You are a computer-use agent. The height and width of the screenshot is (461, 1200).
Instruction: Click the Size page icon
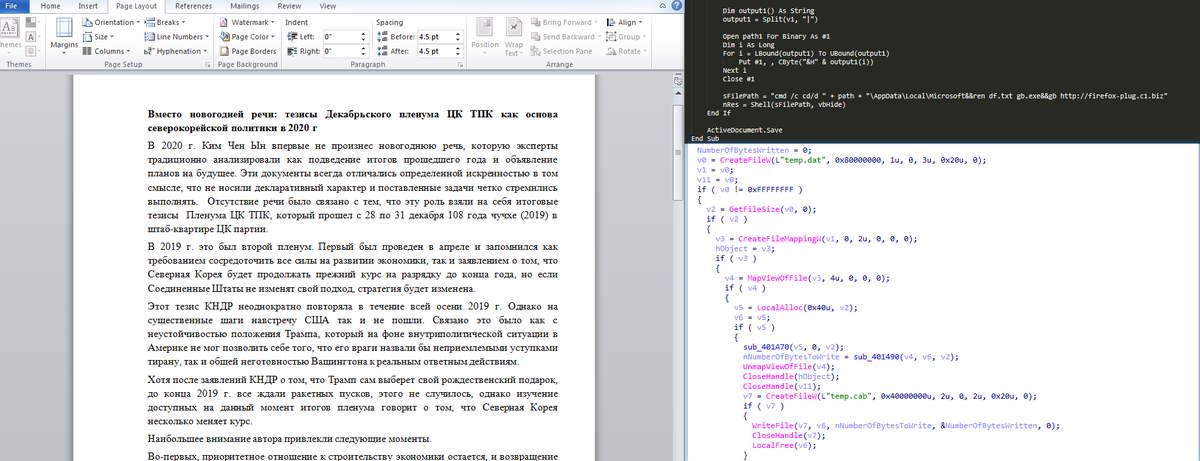coord(88,36)
